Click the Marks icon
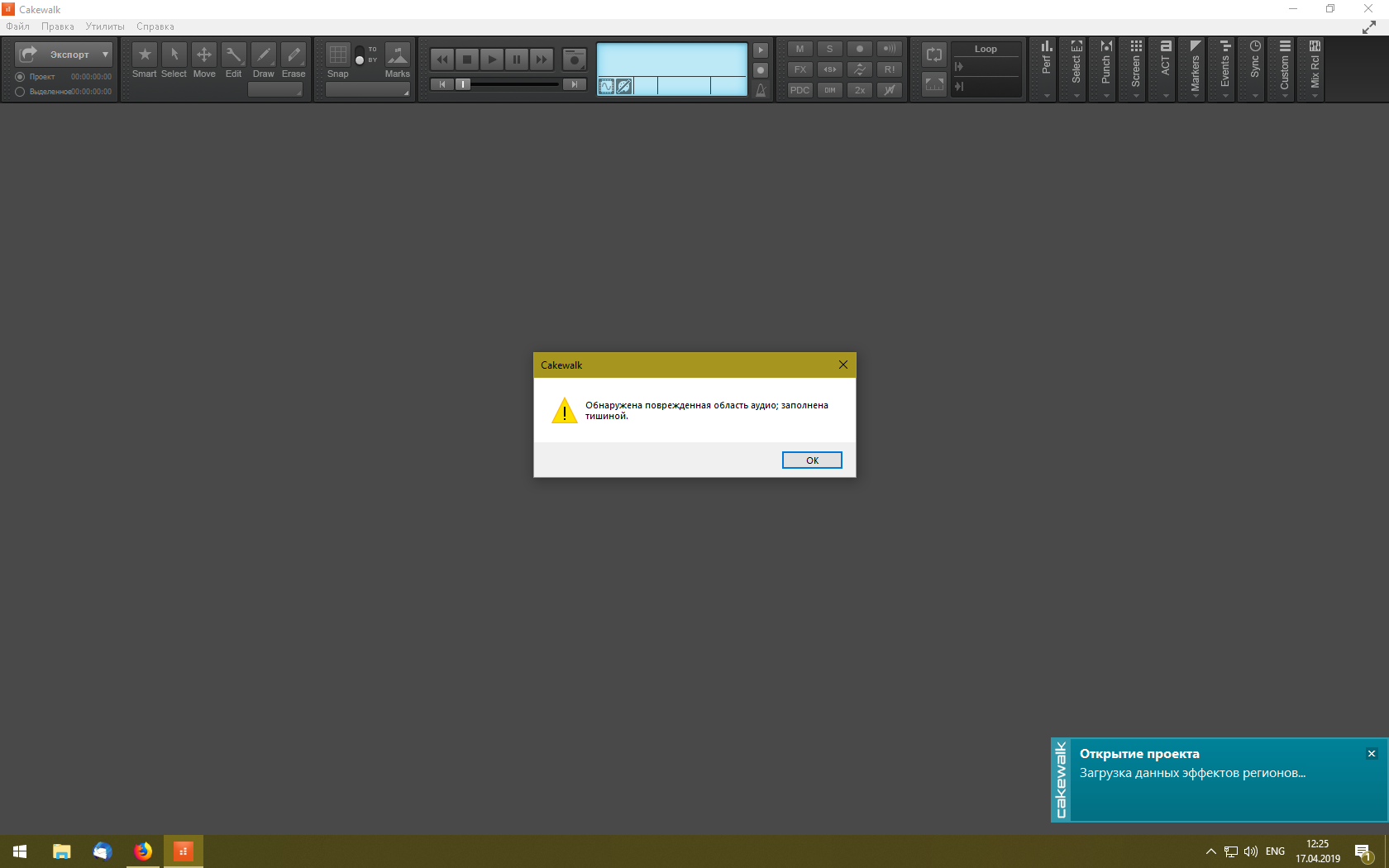1389x868 pixels. tap(398, 55)
